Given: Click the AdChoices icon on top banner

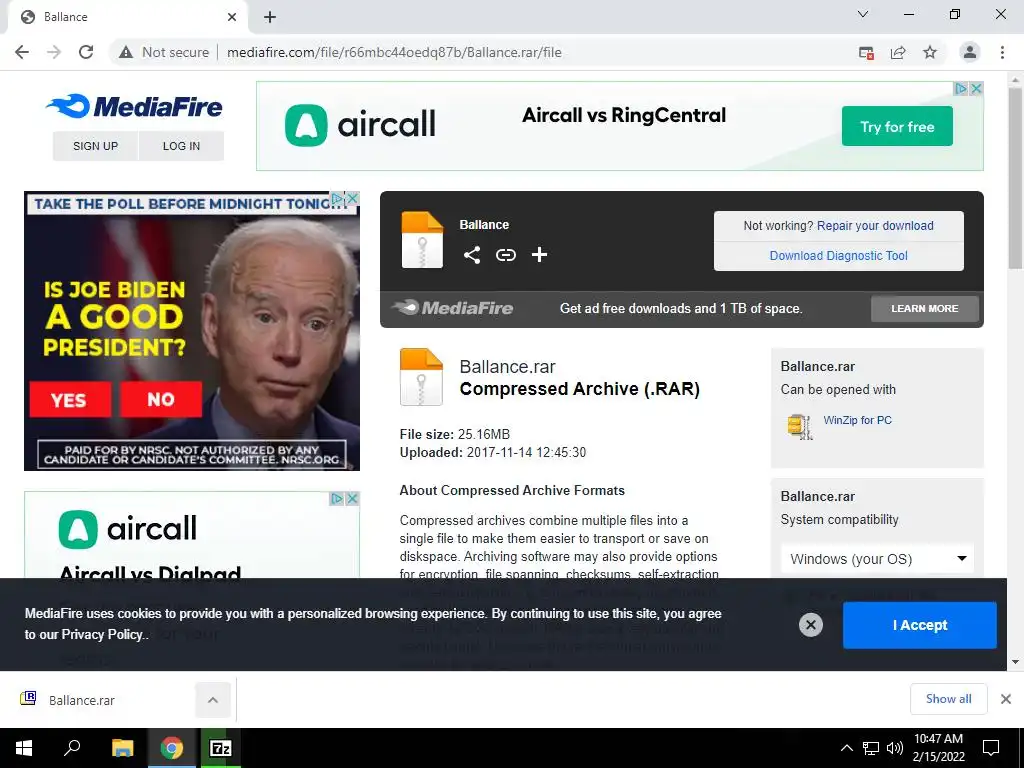Looking at the screenshot, I should coord(961,88).
